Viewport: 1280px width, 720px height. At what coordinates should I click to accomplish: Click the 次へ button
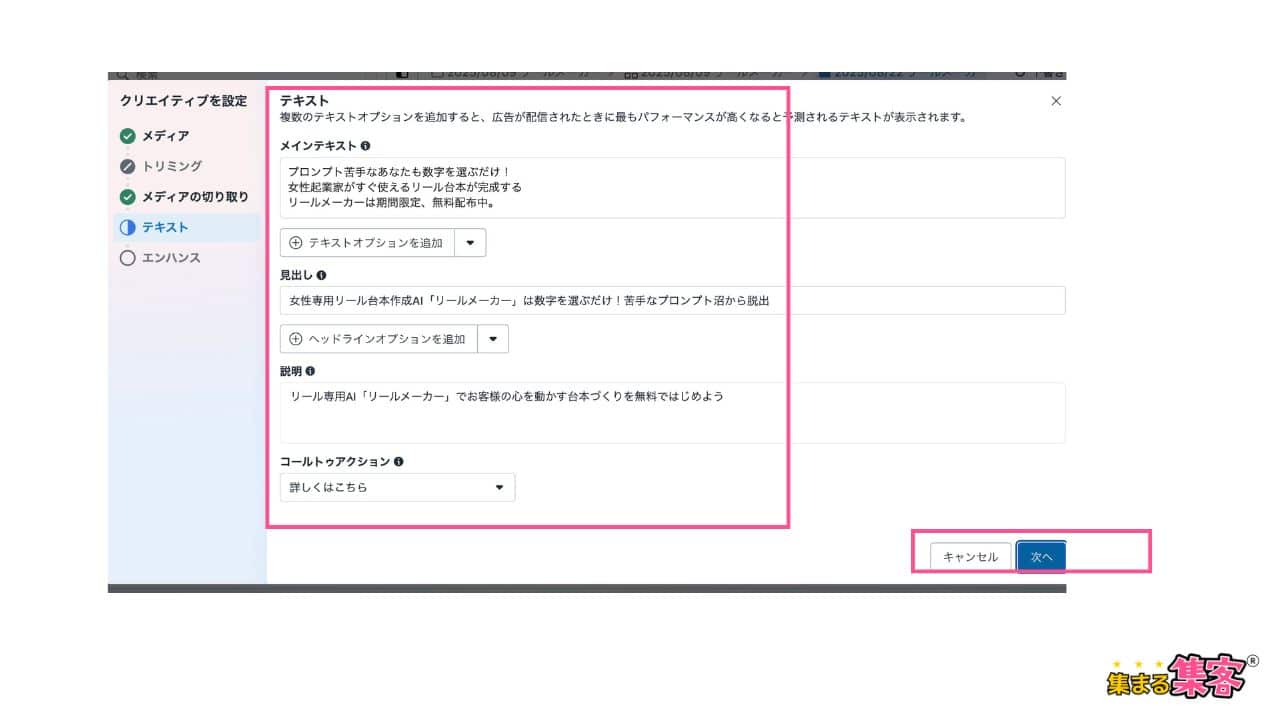(x=1041, y=557)
